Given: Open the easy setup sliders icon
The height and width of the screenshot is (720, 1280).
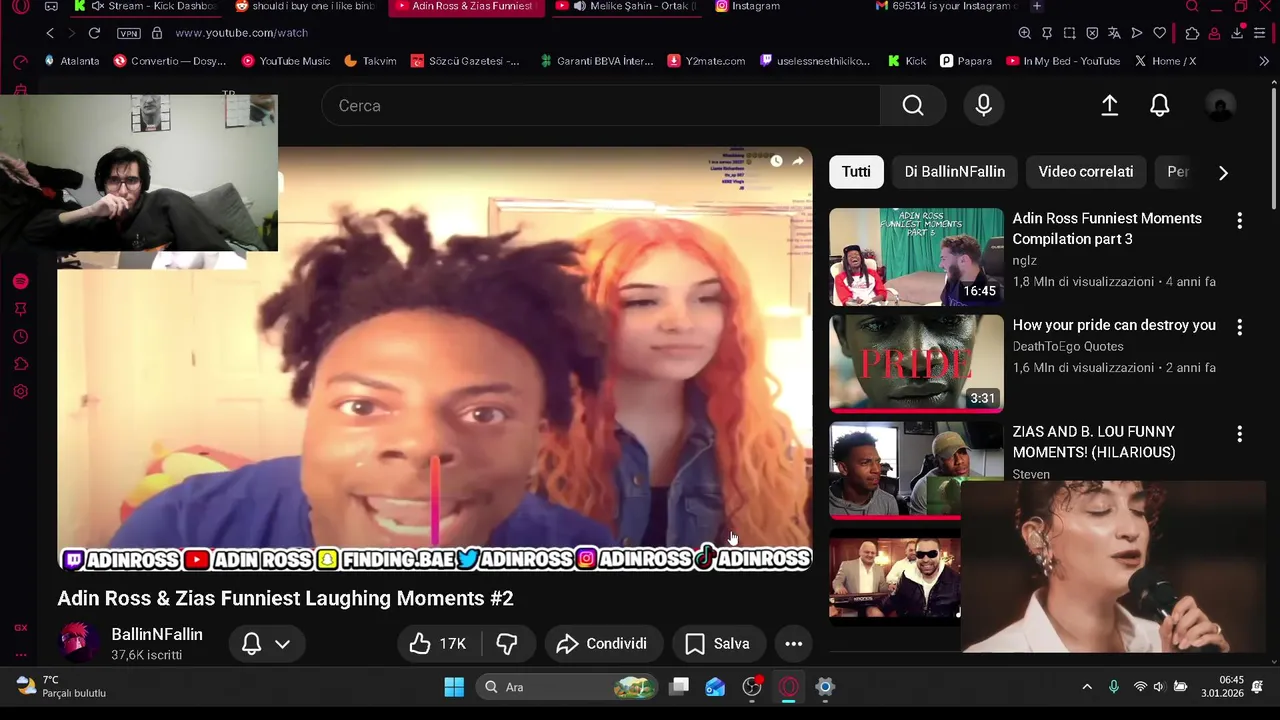Looking at the screenshot, I should coord(1260,33).
